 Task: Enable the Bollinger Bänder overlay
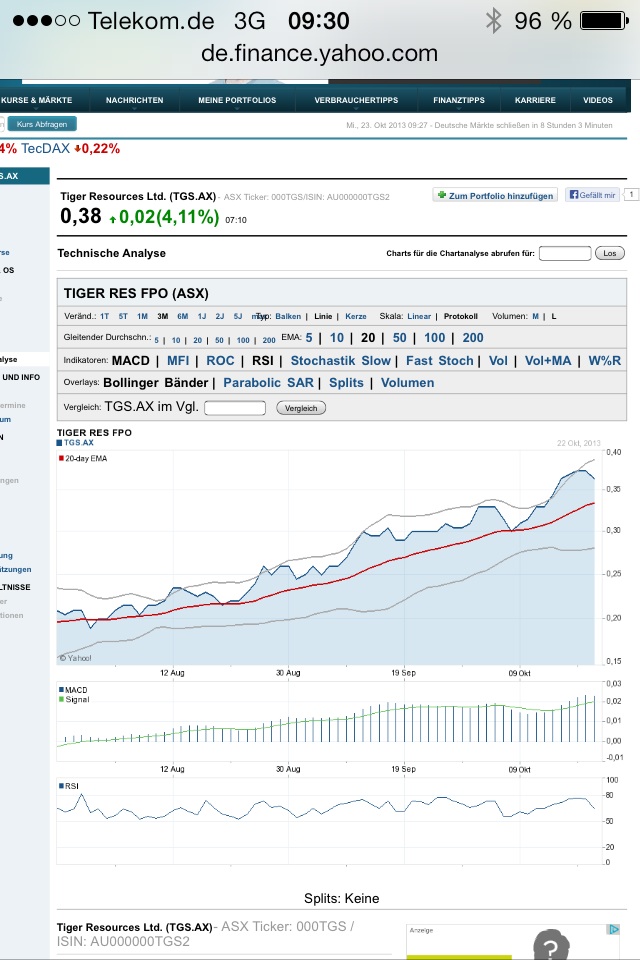(x=156, y=384)
